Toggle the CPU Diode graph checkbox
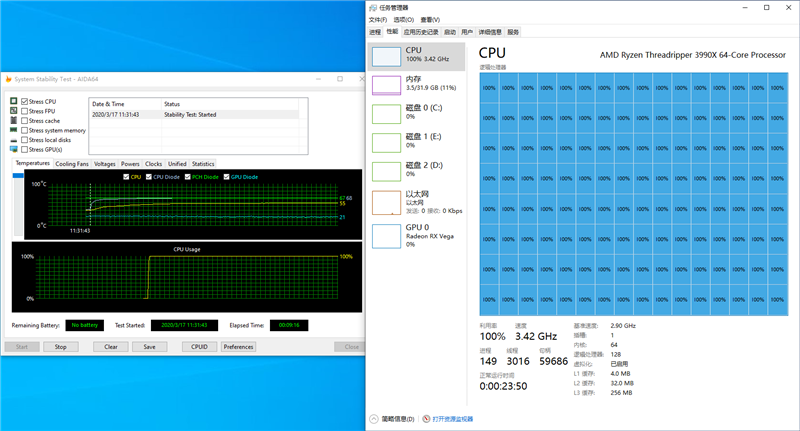This screenshot has width=800, height=431. tap(148, 177)
